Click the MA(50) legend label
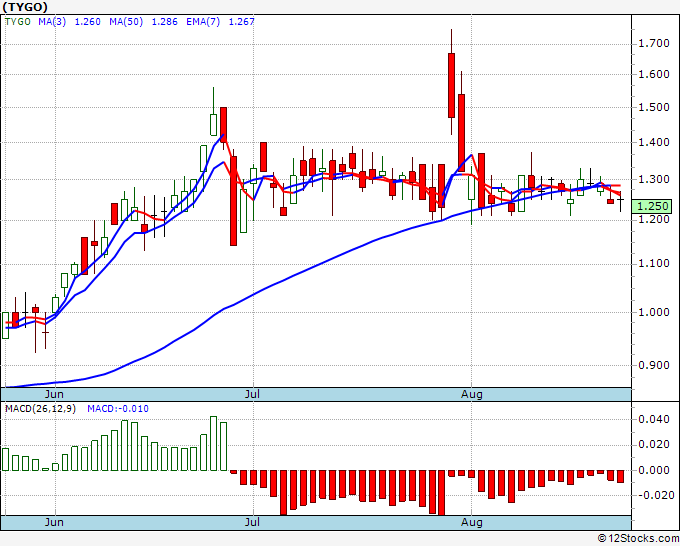The image size is (680, 546). point(126,22)
